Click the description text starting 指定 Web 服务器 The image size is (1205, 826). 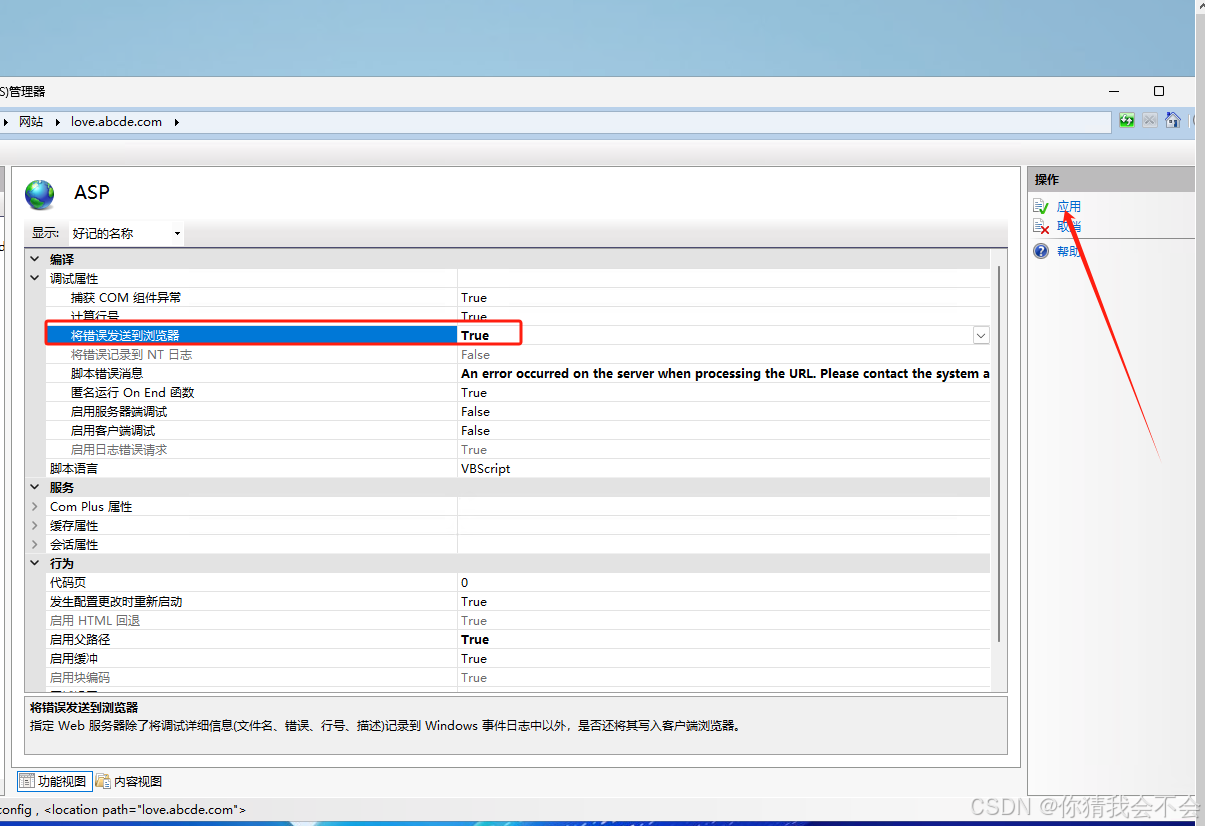click(x=385, y=725)
